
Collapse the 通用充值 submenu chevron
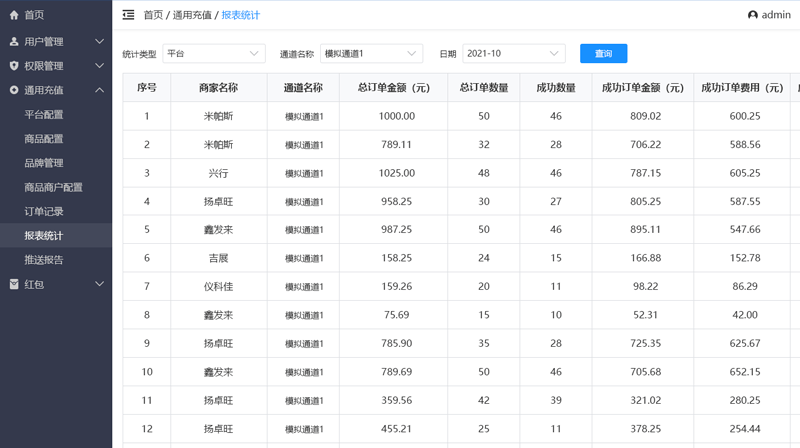(99, 90)
